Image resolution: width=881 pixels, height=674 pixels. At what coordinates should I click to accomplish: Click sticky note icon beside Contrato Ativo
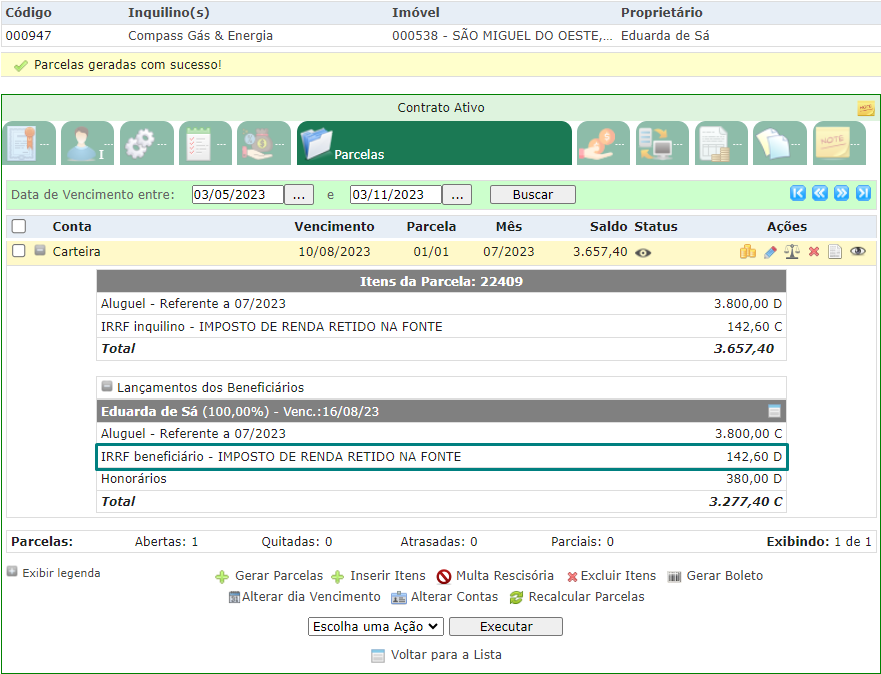[x=866, y=108]
